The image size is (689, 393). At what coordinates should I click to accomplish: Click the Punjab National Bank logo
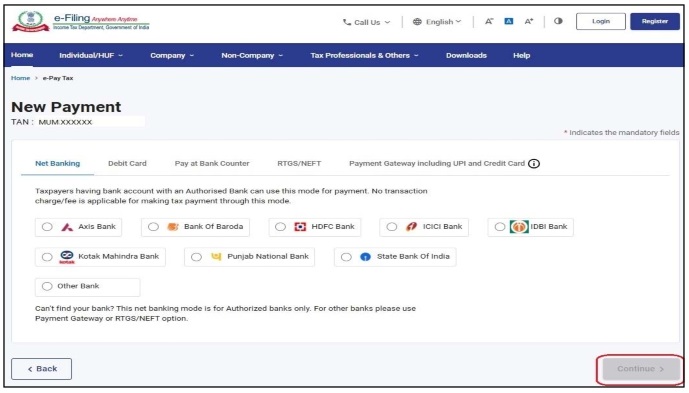[216, 256]
